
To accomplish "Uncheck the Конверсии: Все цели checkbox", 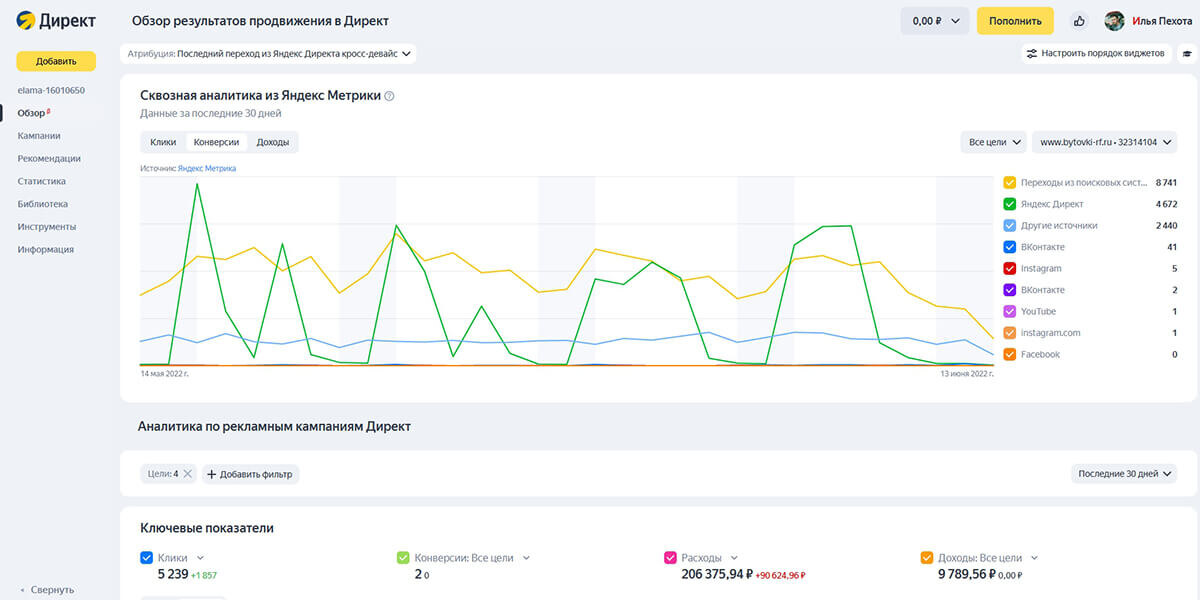I will pos(403,558).
